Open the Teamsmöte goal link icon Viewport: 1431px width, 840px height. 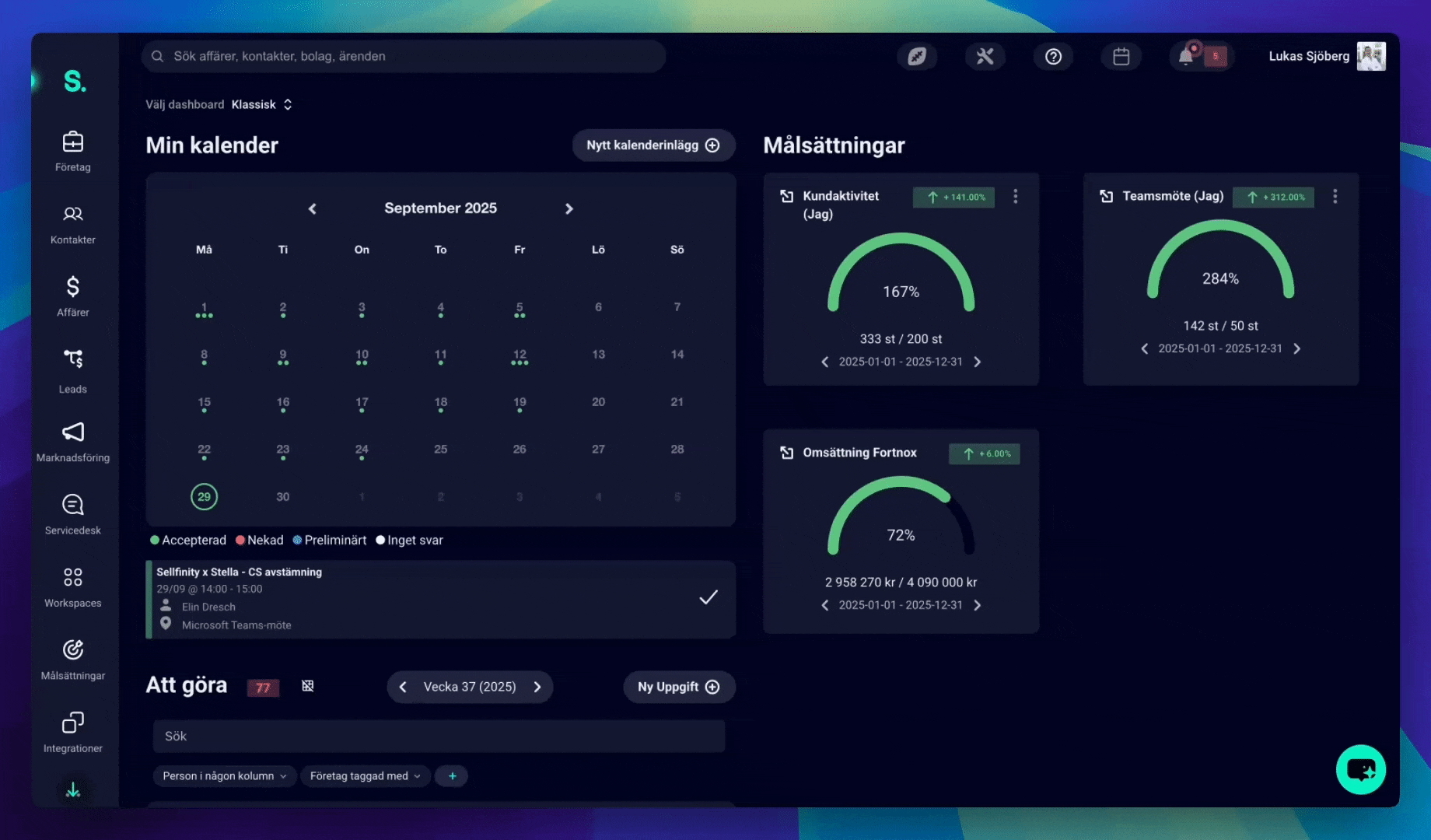coord(1107,196)
